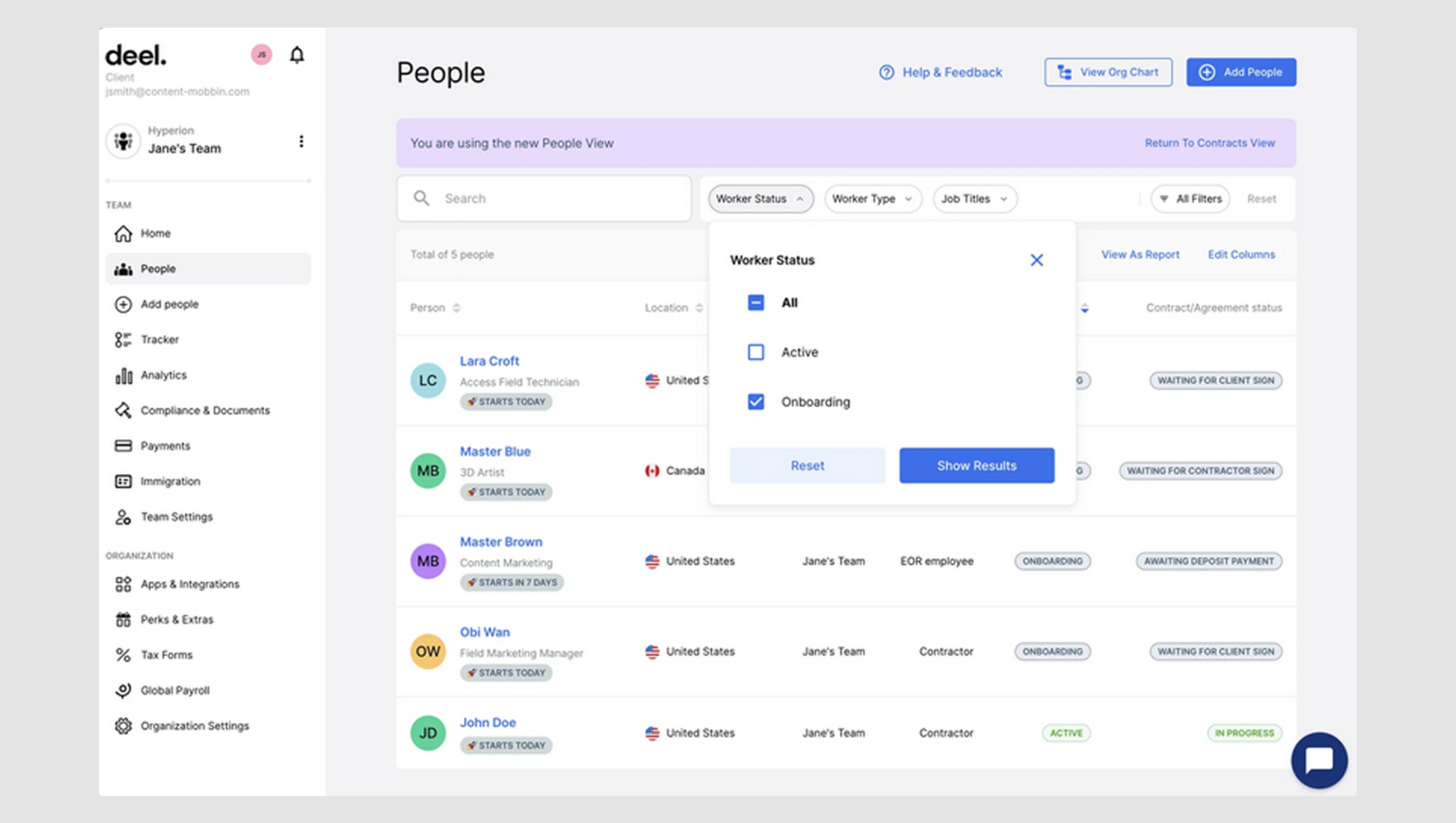The image size is (1456, 823).
Task: Open All Filters panel
Action: coord(1190,199)
